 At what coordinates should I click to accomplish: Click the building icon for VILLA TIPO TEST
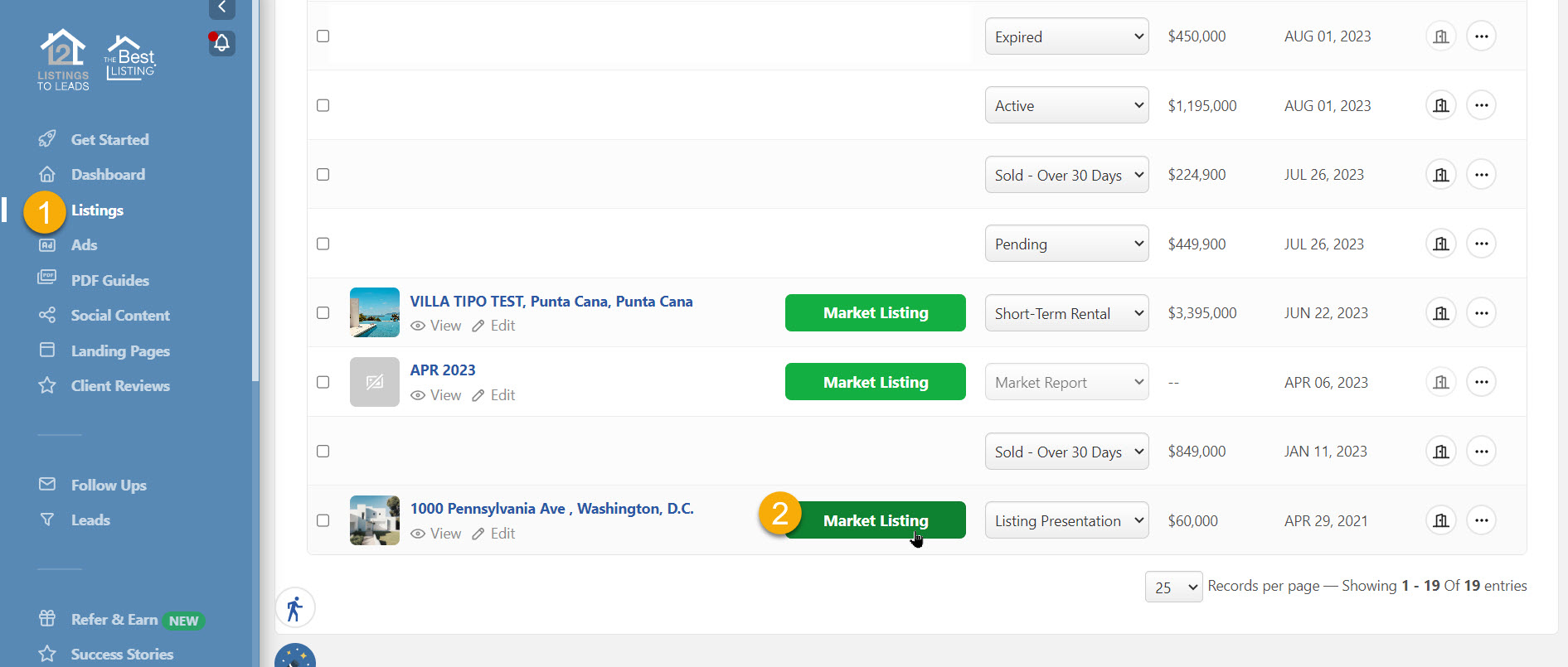pos(1441,313)
